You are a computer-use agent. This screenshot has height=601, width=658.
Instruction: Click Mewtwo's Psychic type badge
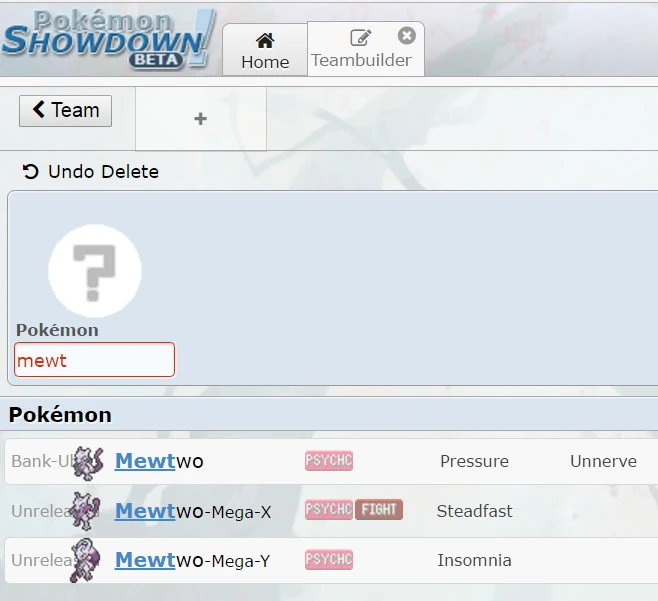pyautogui.click(x=329, y=461)
